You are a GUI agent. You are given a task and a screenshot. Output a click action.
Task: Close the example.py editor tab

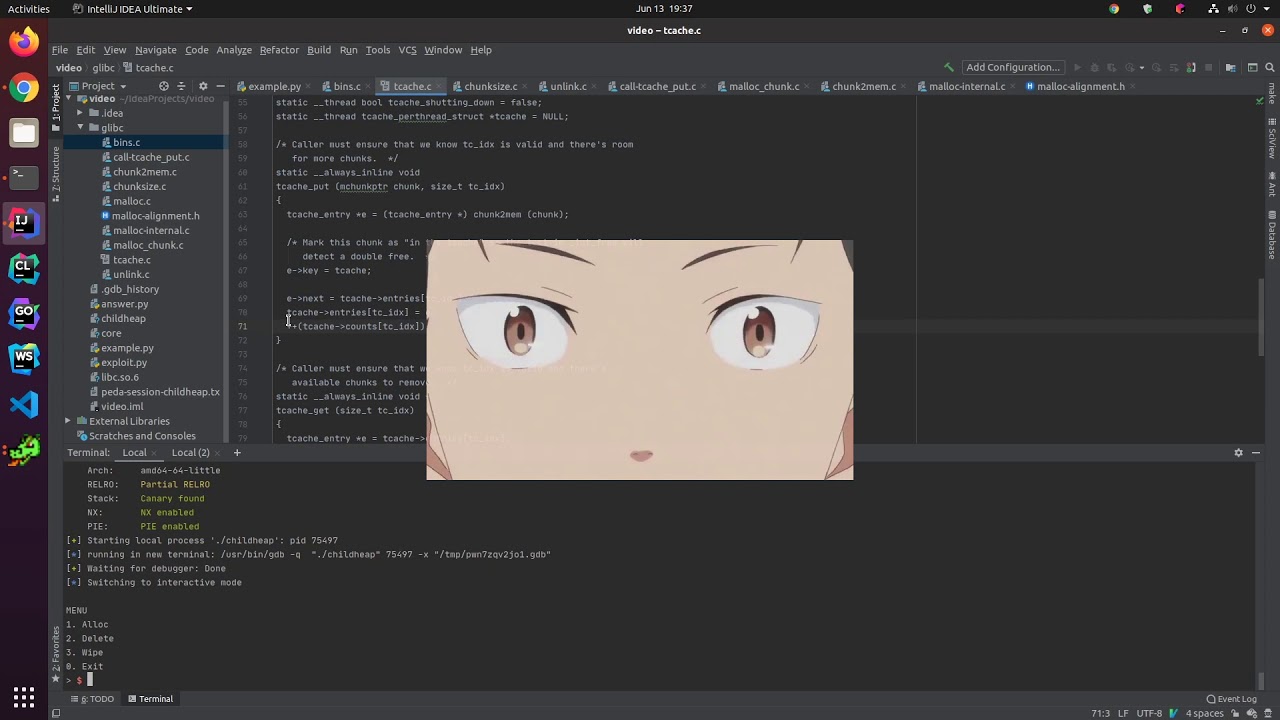tap(309, 86)
